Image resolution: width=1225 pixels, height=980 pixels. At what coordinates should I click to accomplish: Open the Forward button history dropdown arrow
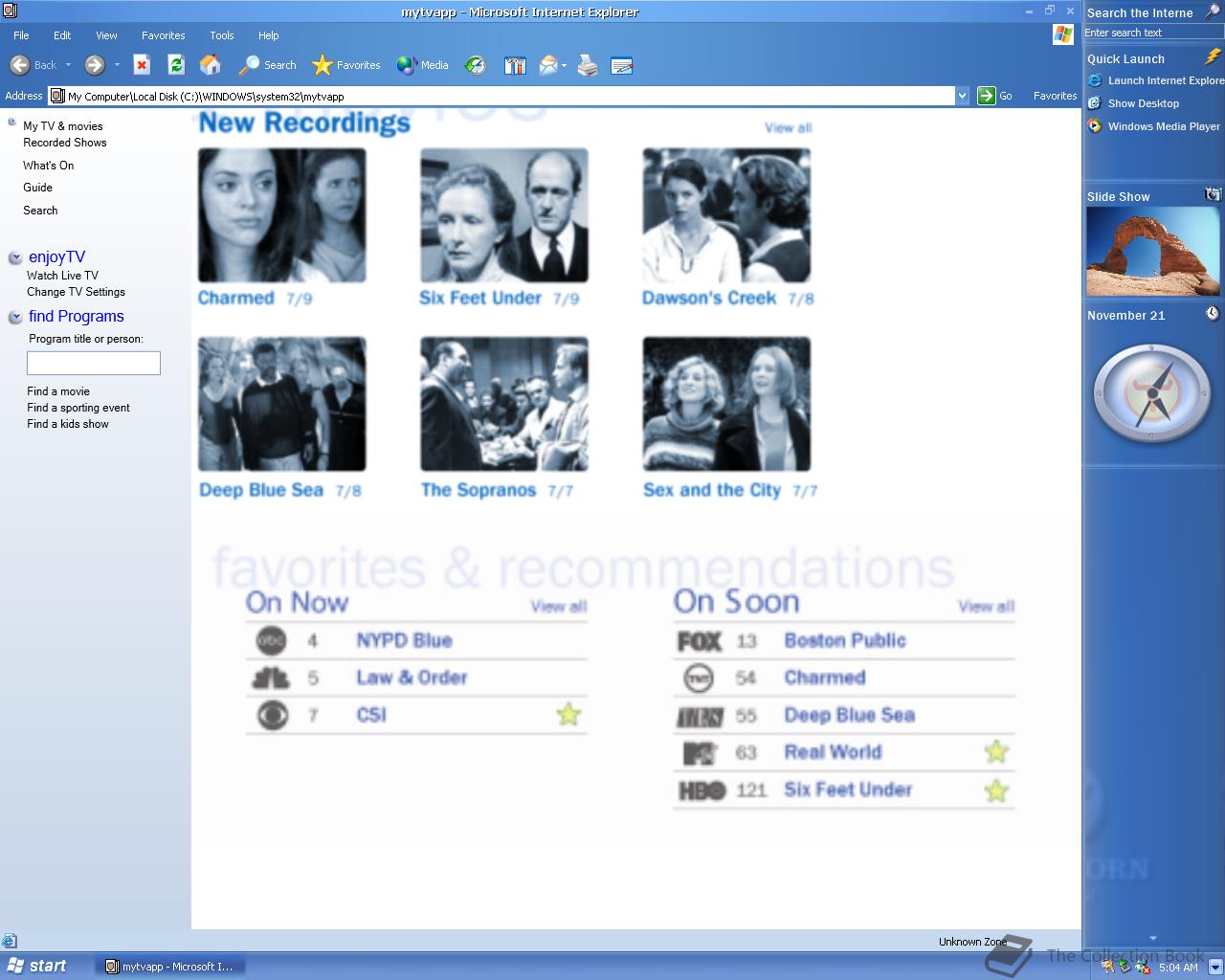(x=117, y=65)
